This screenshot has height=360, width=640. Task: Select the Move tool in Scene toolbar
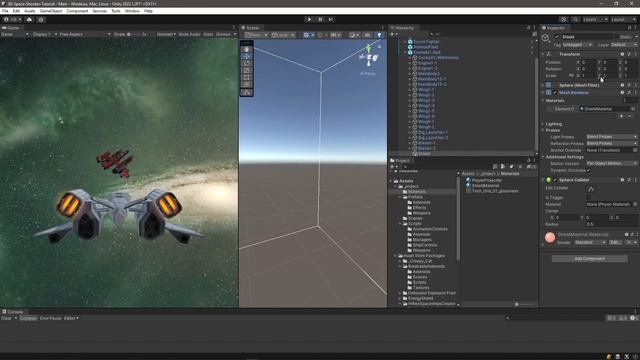(x=247, y=56)
